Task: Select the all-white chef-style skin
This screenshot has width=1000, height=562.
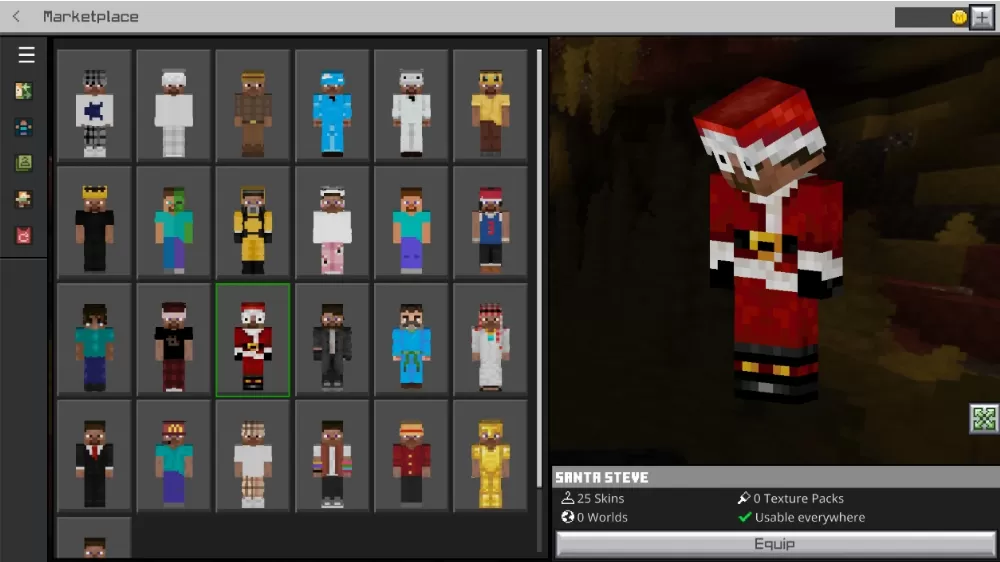Action: pyautogui.click(x=173, y=106)
